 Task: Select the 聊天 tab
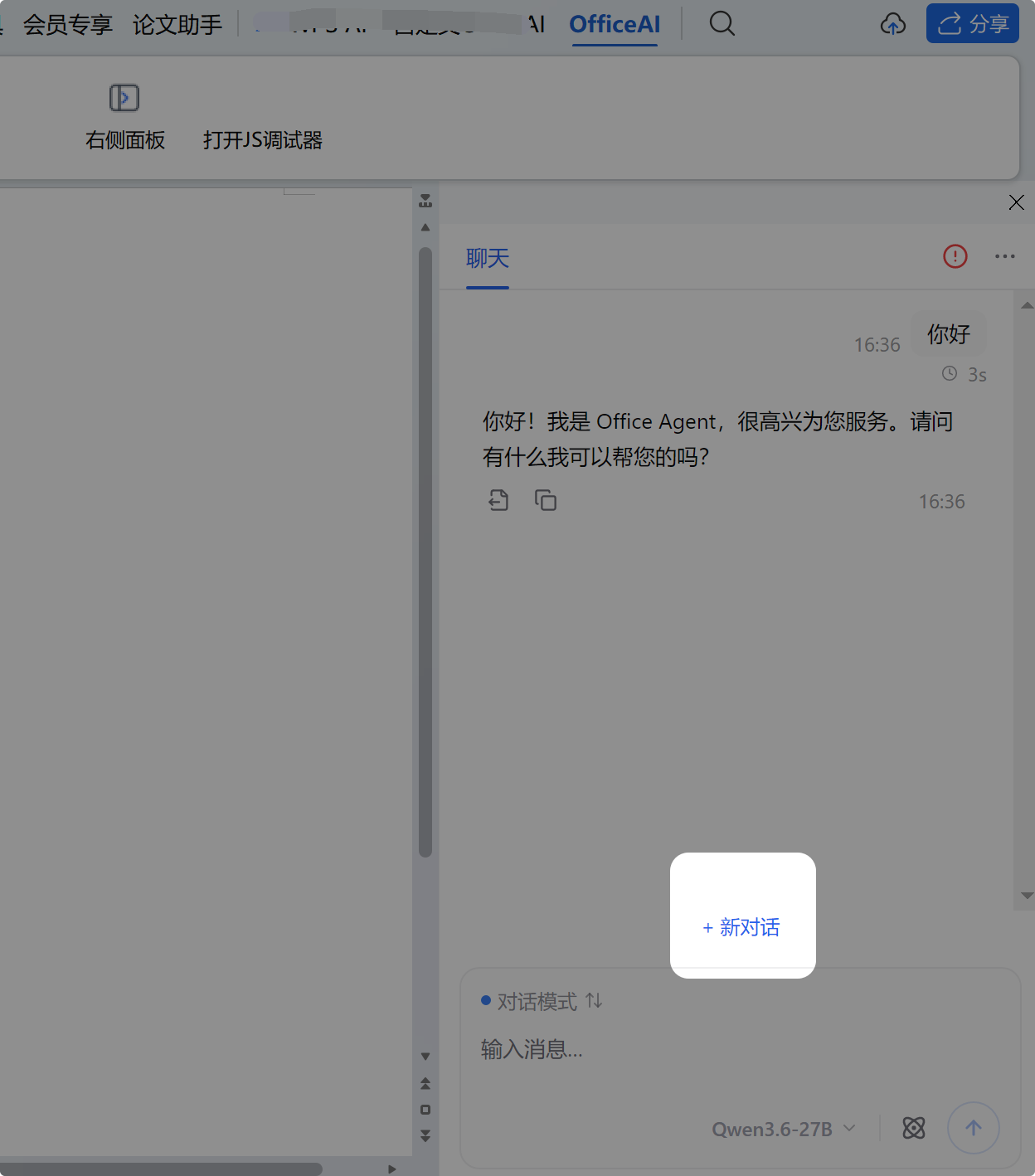click(x=488, y=259)
